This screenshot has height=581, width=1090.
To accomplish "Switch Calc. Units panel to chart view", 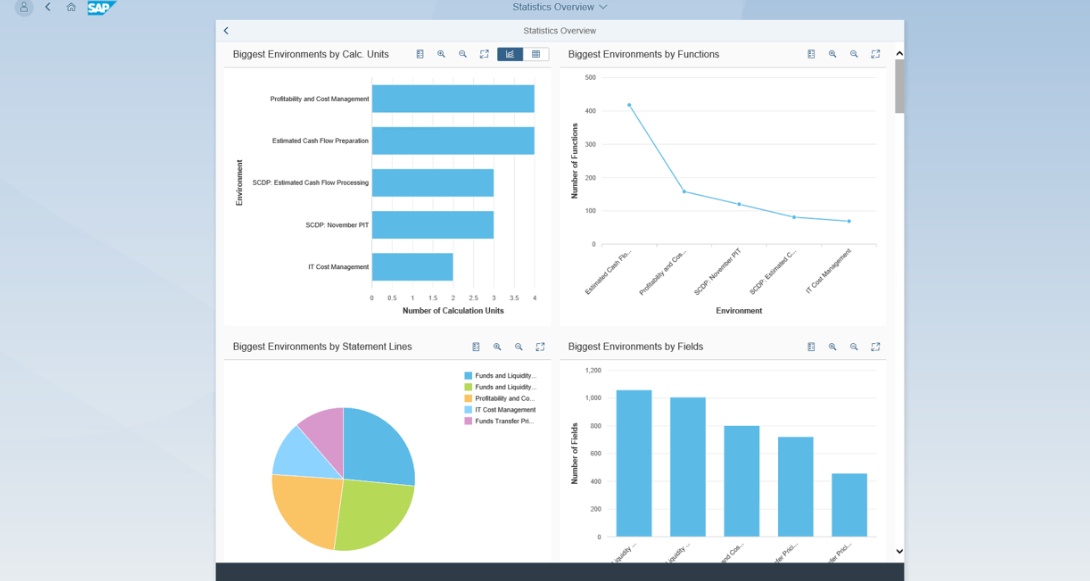I will (510, 54).
